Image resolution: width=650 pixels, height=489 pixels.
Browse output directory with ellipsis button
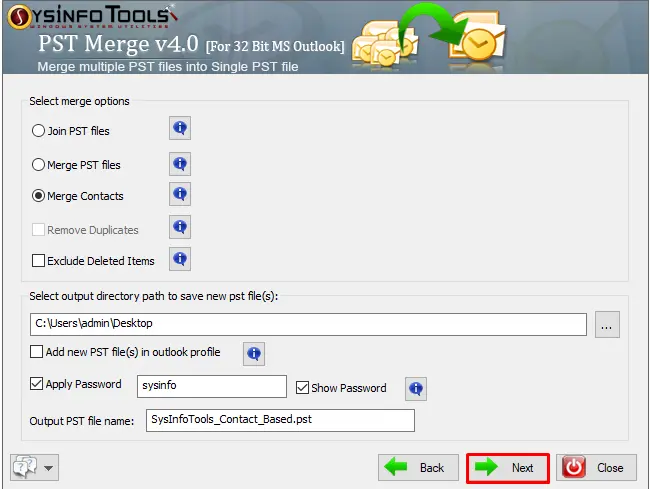[607, 324]
